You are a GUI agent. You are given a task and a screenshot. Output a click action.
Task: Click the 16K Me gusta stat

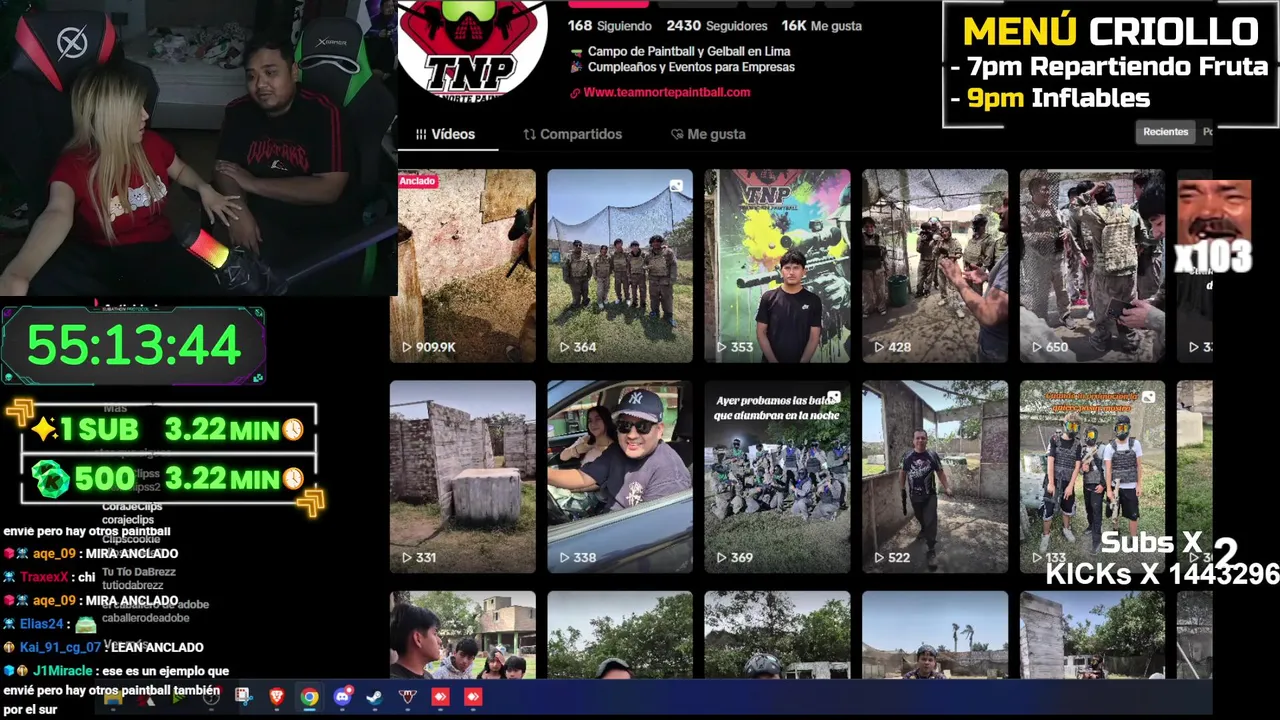(x=821, y=26)
